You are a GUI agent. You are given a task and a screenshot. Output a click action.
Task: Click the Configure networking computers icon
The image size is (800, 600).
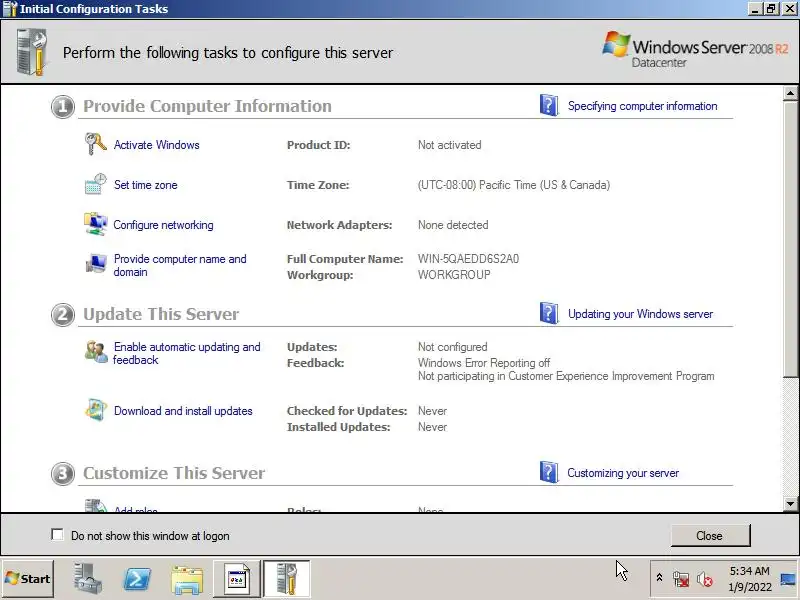point(95,224)
